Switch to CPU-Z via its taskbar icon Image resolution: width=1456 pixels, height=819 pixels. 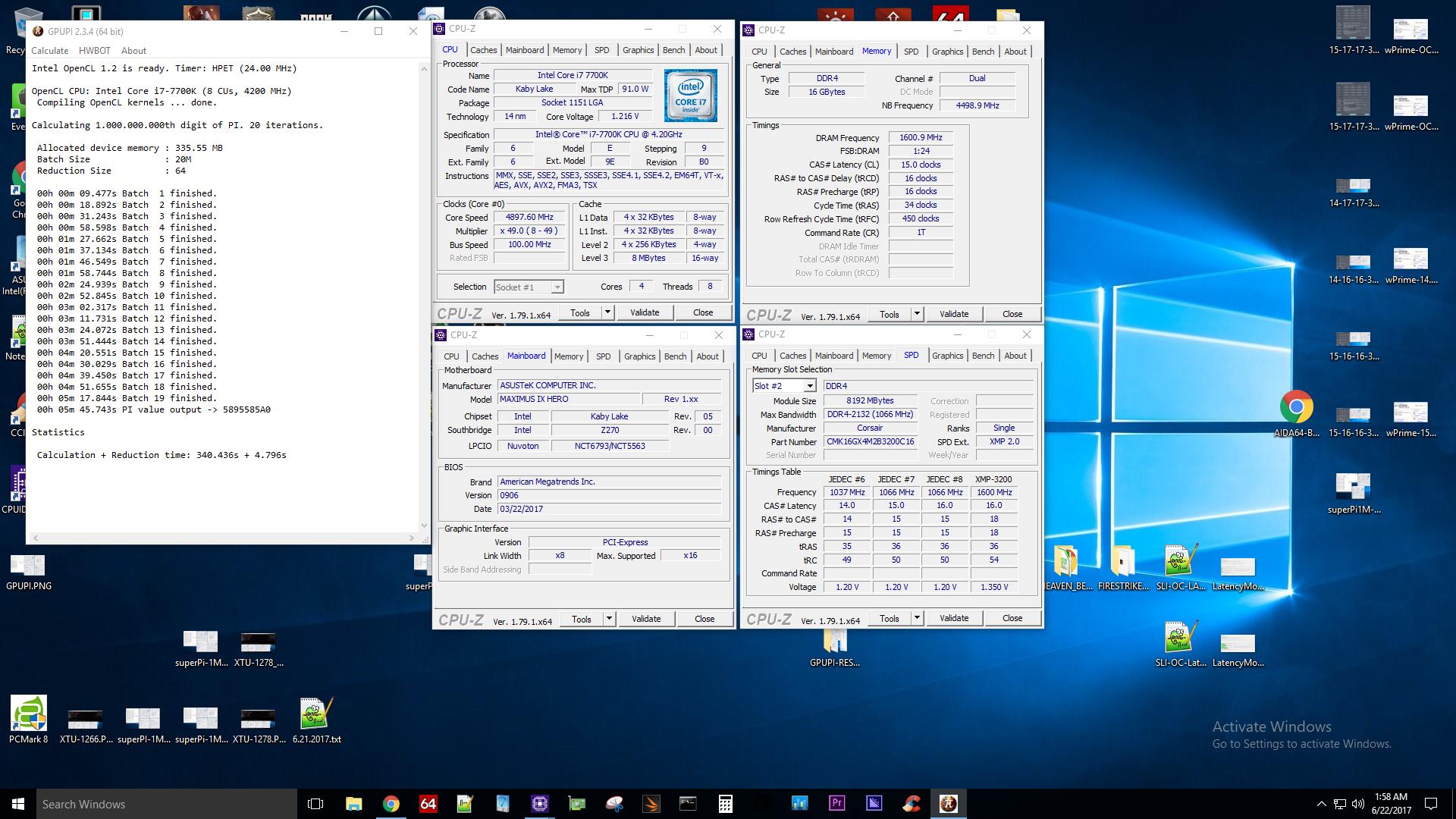[x=539, y=804]
